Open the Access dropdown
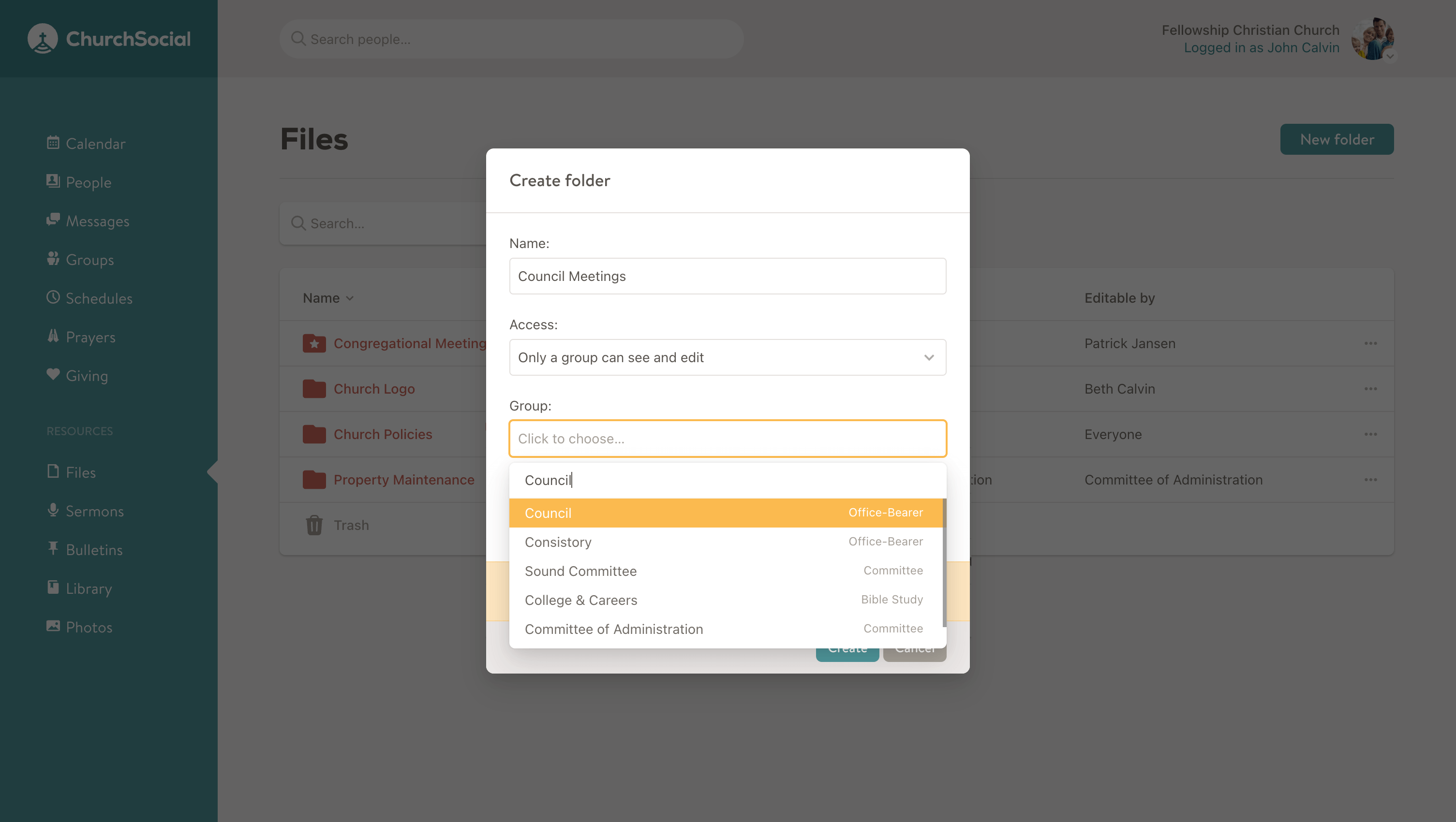Image resolution: width=1456 pixels, height=822 pixels. pos(728,357)
